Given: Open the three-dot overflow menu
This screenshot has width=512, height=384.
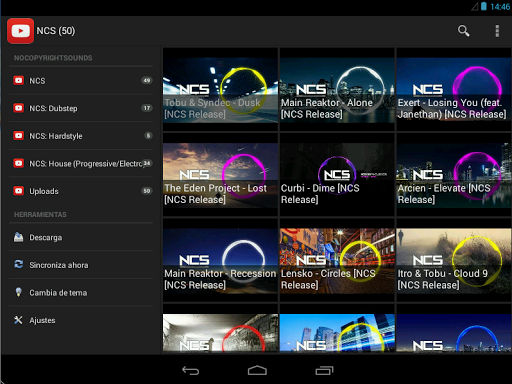Looking at the screenshot, I should pyautogui.click(x=497, y=31).
